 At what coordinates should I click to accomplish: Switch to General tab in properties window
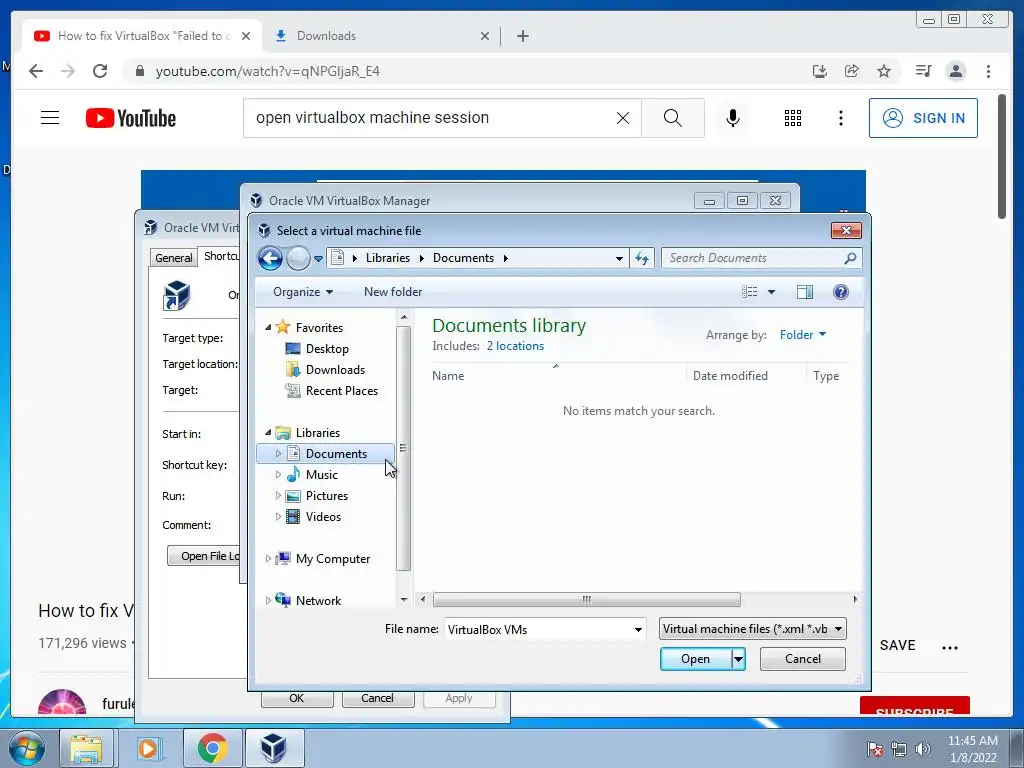tap(174, 258)
